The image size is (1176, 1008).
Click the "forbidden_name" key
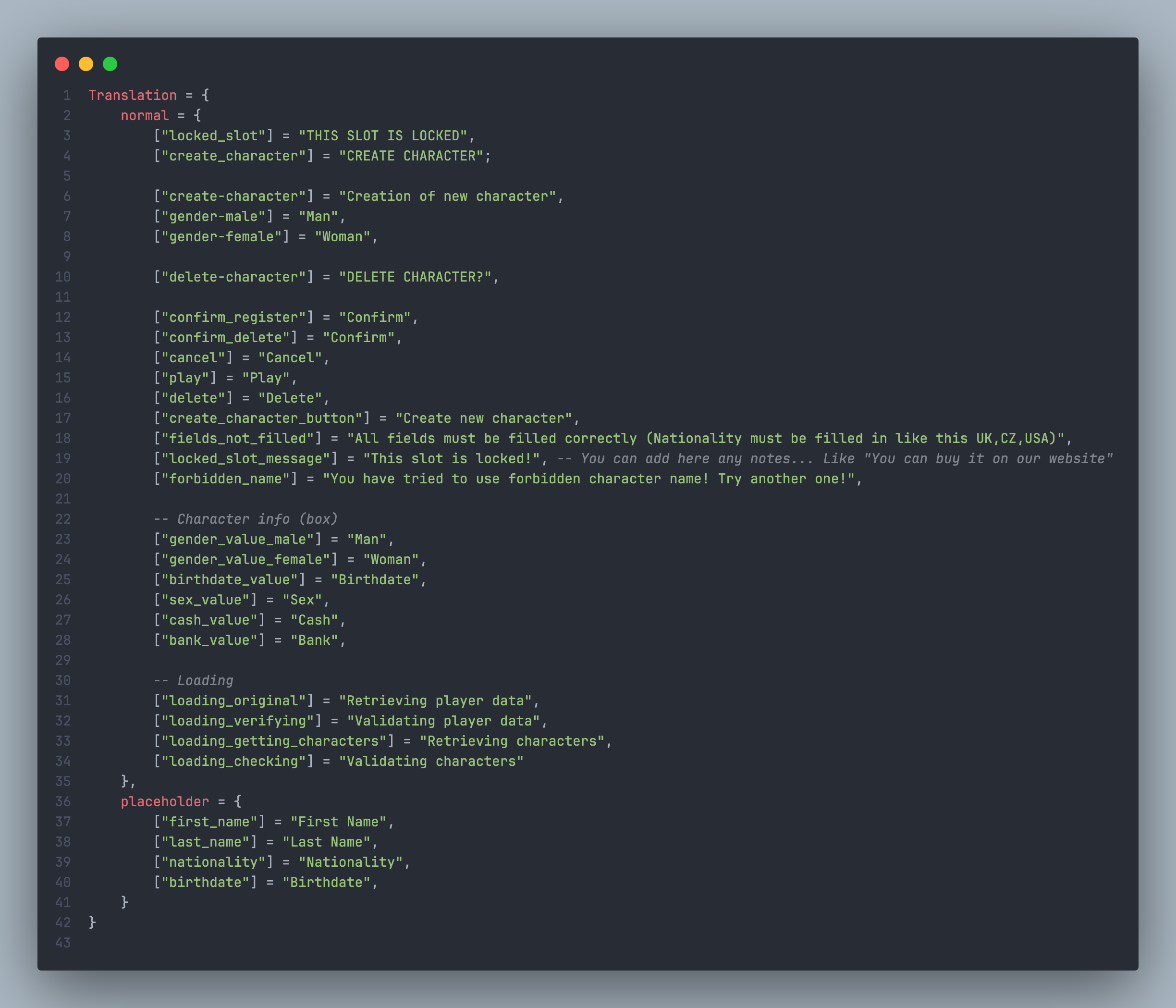click(225, 479)
